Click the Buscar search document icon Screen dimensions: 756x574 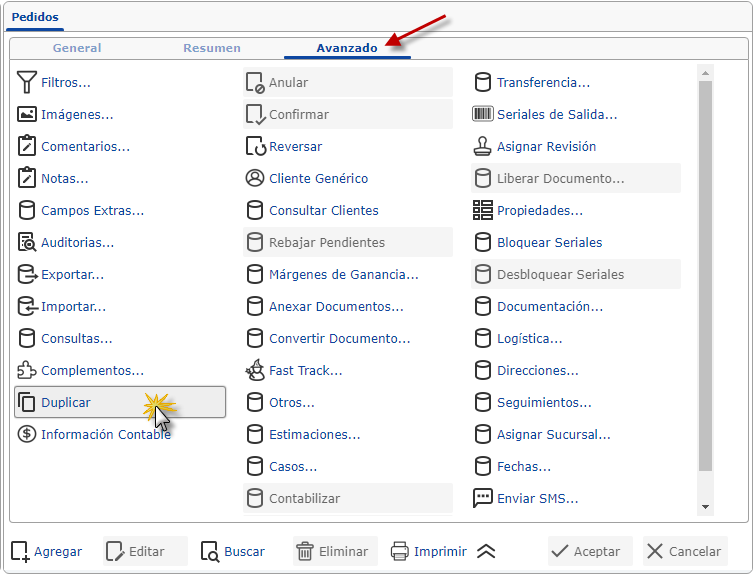point(210,551)
